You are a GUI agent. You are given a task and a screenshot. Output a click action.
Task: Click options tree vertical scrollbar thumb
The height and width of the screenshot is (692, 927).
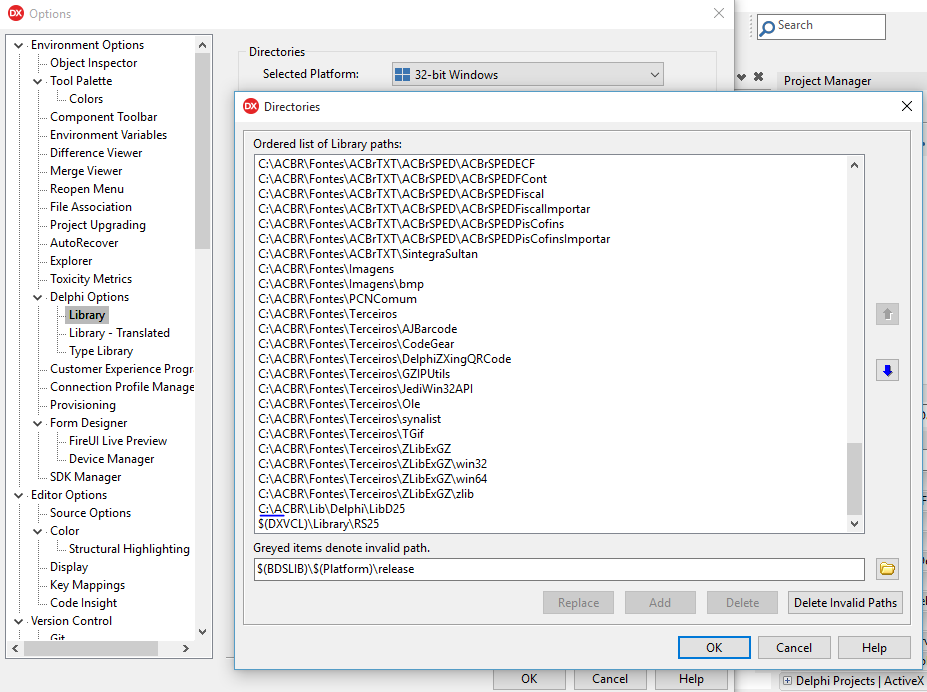(x=202, y=151)
